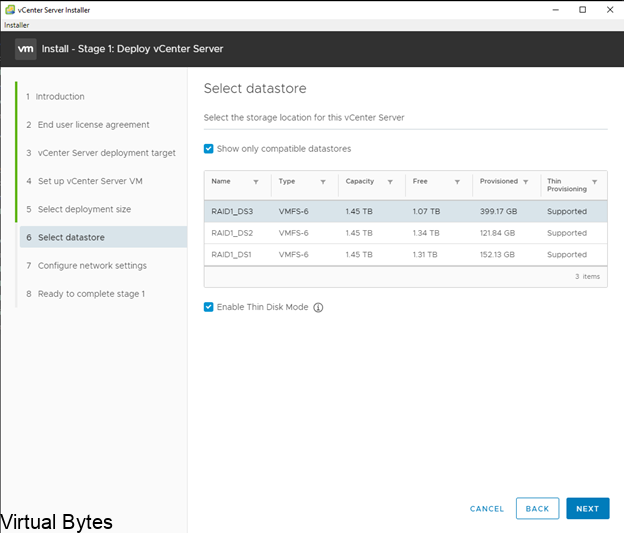Click the vm logo in header
The image size is (624, 533).
pos(26,49)
